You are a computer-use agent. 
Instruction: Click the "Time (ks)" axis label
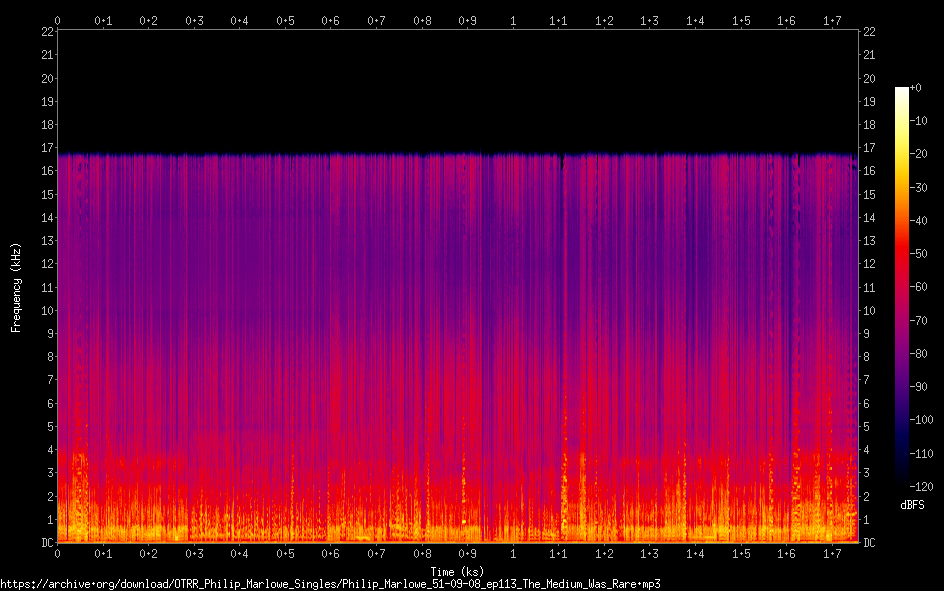(x=457, y=571)
